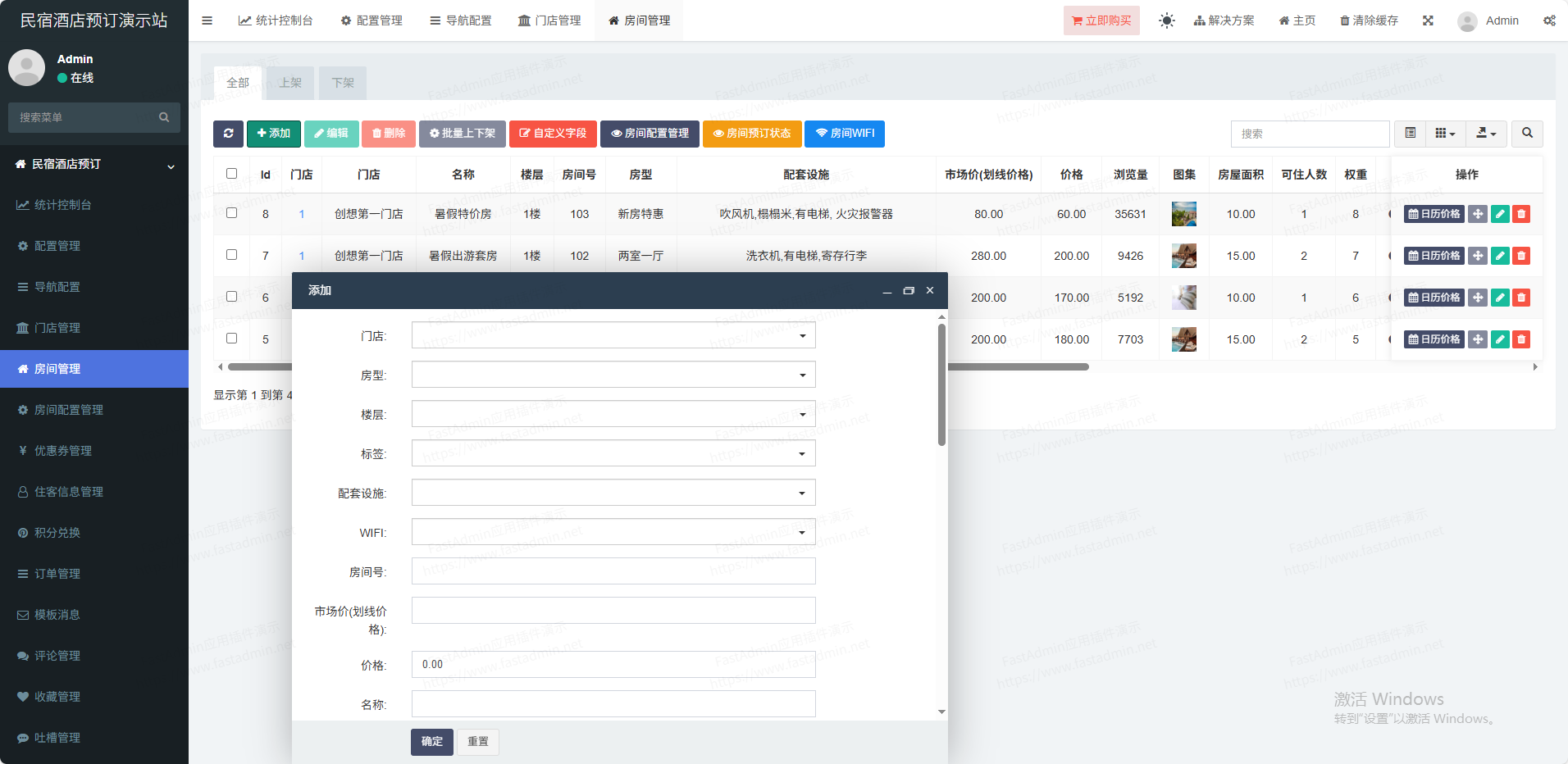The width and height of the screenshot is (1568, 764).
Task: Expand the 房型 dropdown selector
Action: point(613,375)
